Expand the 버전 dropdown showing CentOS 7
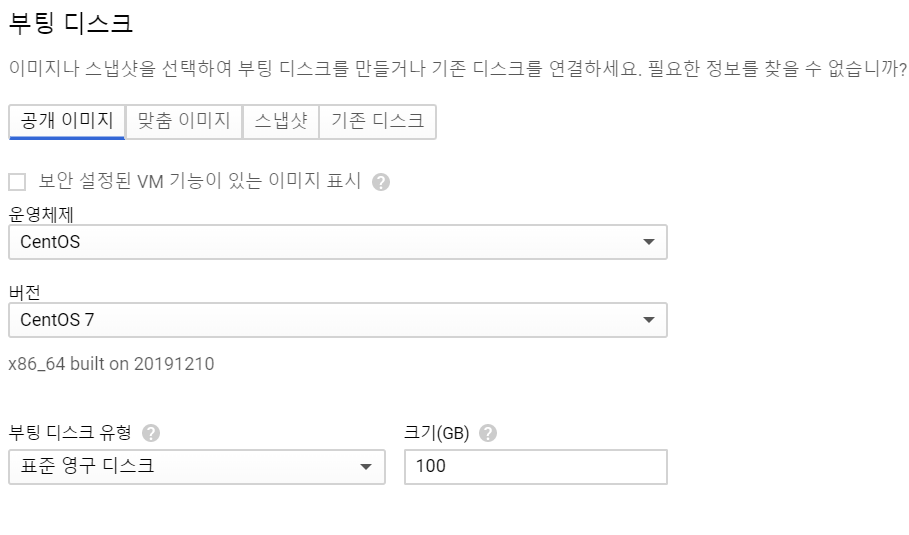The width and height of the screenshot is (909, 535). (x=337, y=320)
